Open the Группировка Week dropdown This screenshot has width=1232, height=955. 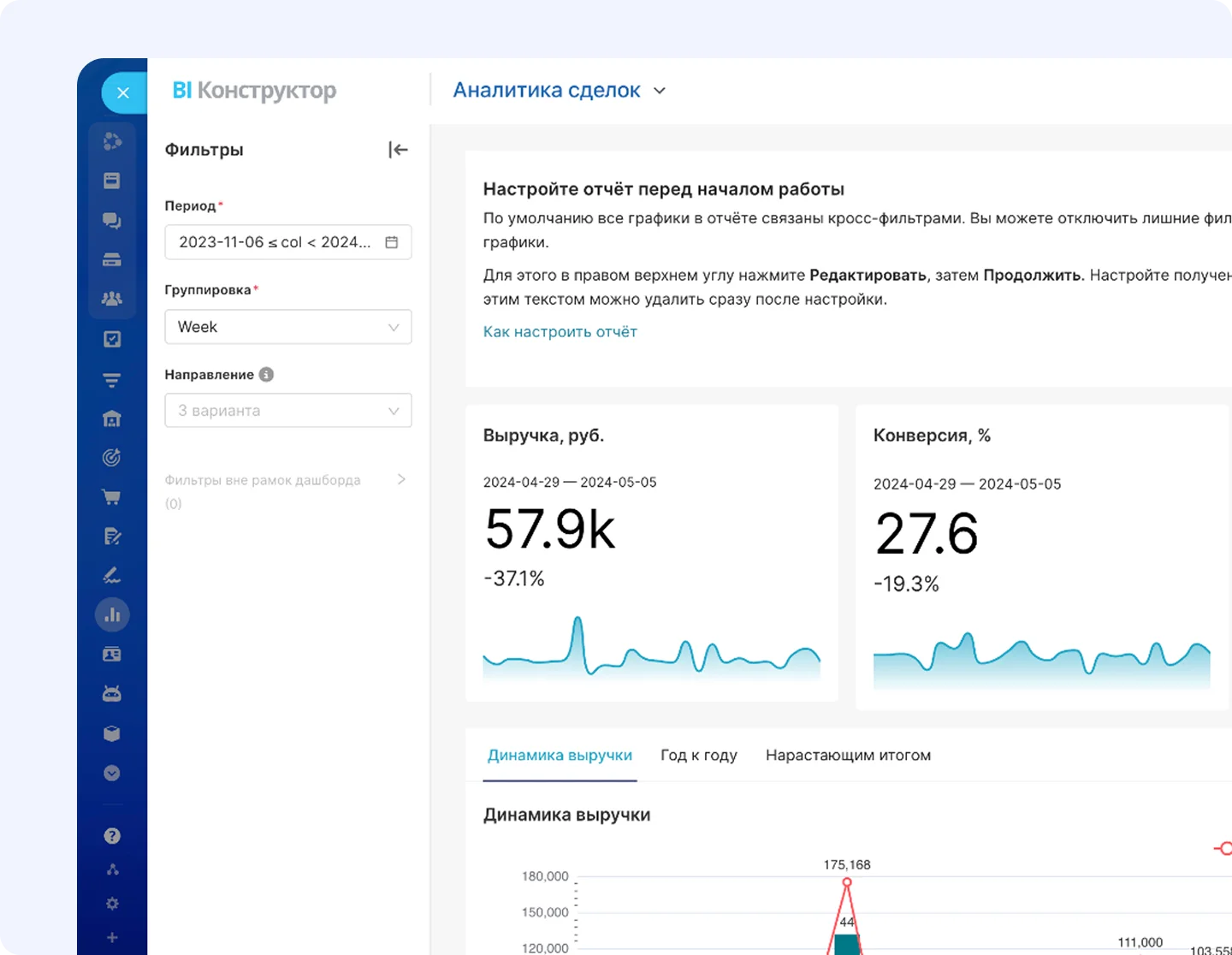point(287,327)
